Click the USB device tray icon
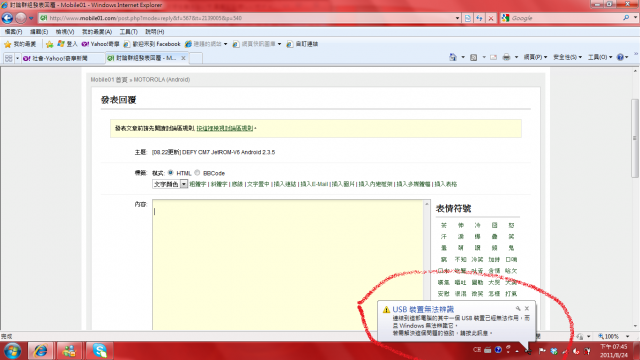Screen dimensions: 640x360 (528, 351)
